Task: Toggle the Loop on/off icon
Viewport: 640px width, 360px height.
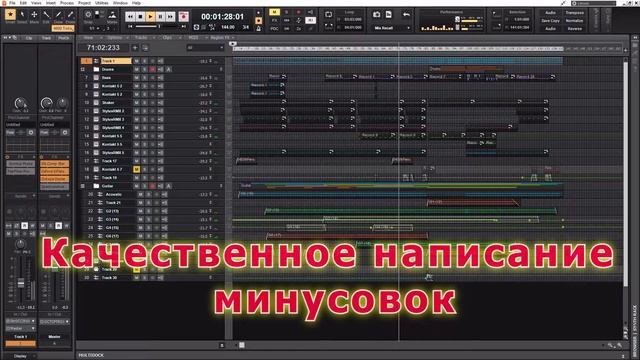Action: tap(328, 15)
